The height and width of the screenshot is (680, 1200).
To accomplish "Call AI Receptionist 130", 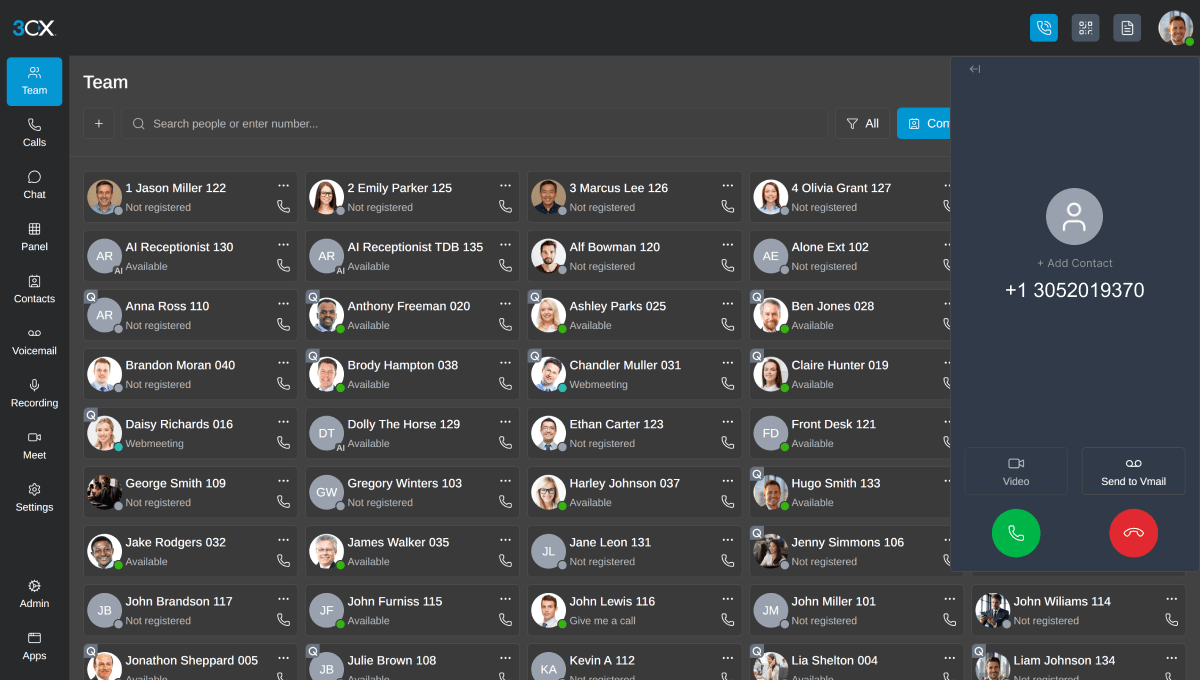I will [x=283, y=266].
